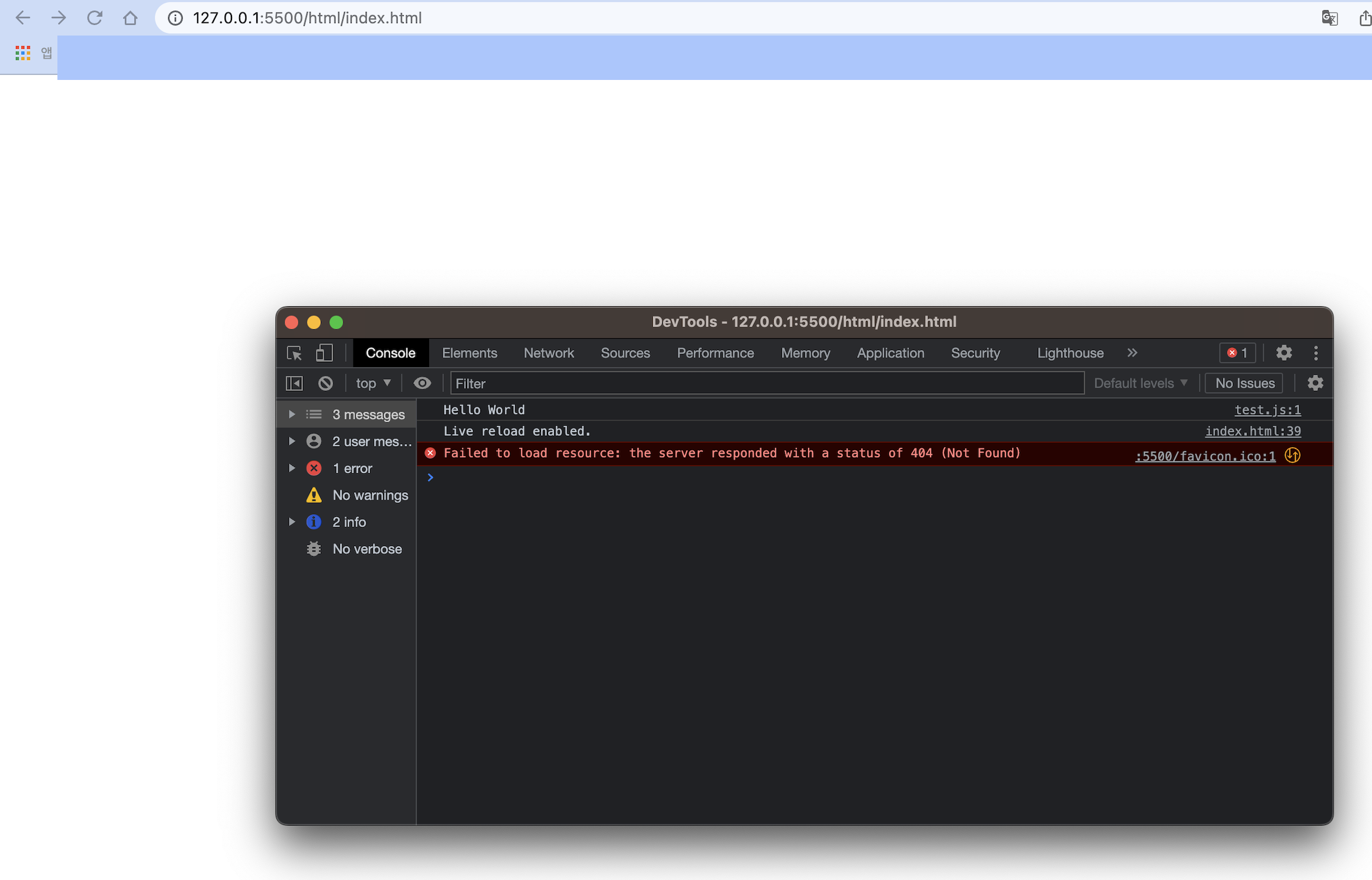Click reload icon beside the favicon error

[1292, 455]
